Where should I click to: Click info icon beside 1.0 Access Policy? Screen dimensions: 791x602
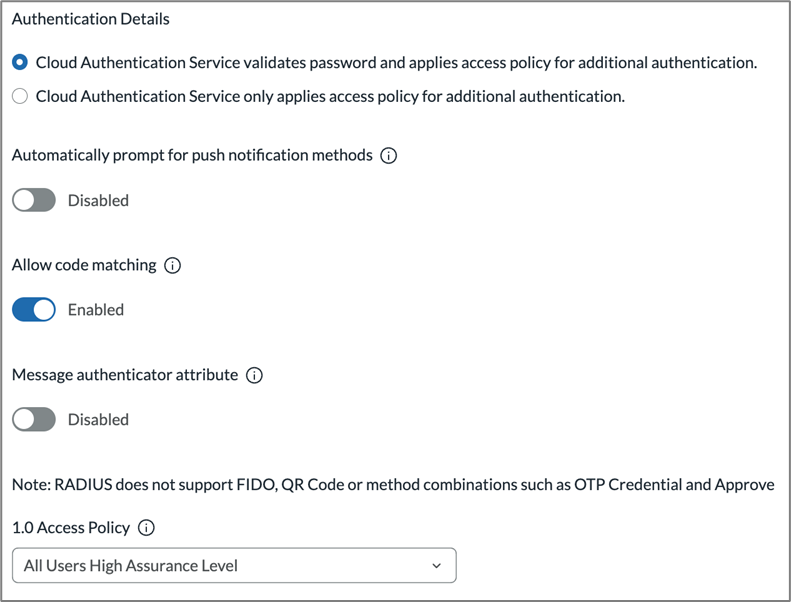[146, 528]
